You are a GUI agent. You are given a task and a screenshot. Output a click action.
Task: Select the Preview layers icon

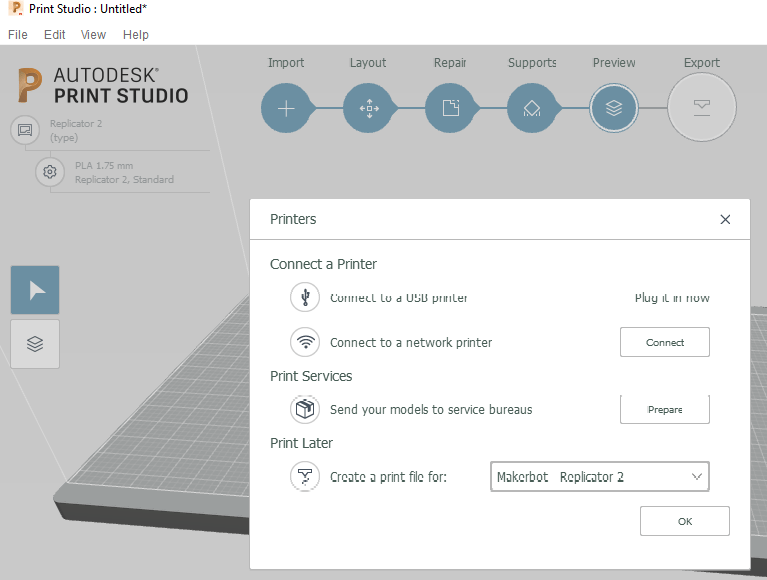coord(614,108)
